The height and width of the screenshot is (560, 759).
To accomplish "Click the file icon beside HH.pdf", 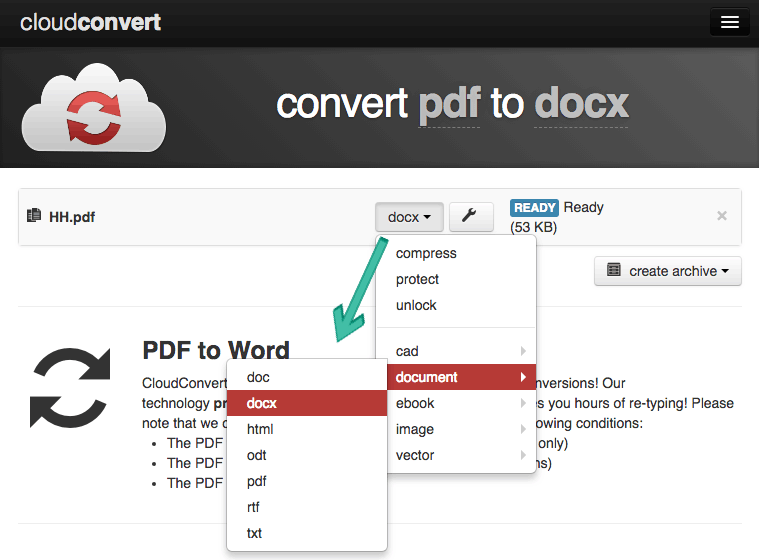I will click(x=34, y=215).
